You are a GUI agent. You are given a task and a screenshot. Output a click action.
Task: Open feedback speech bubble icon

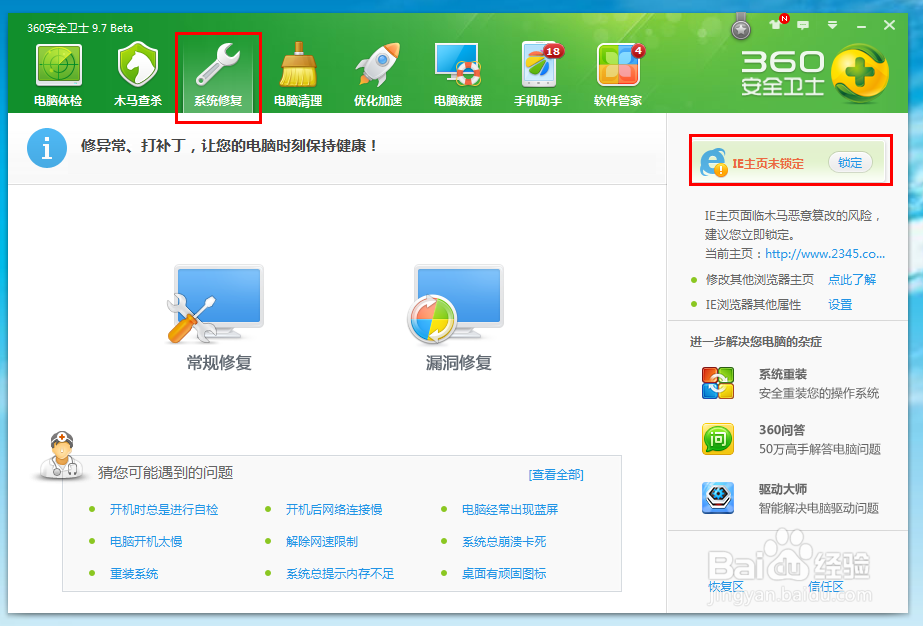(x=803, y=25)
